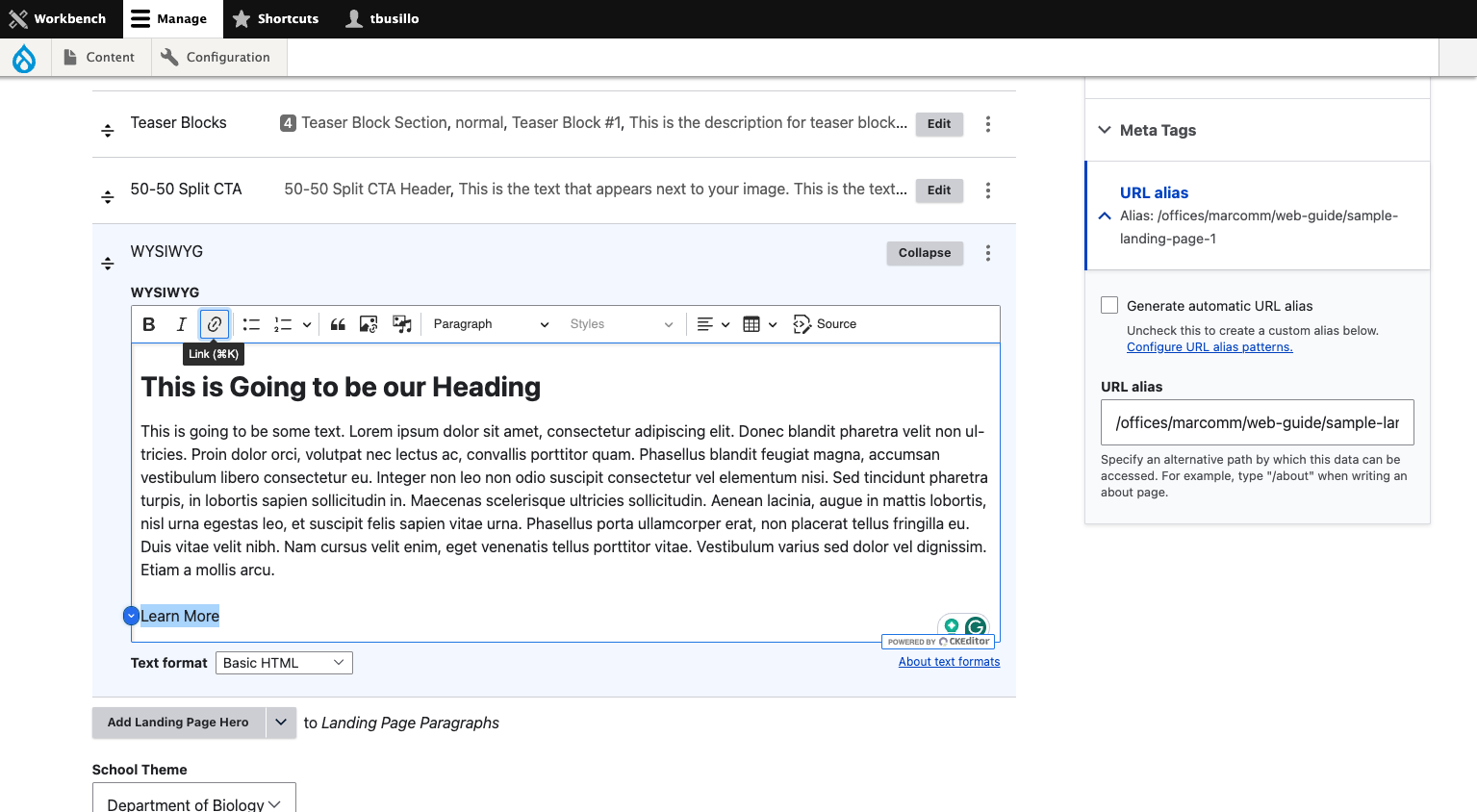Click the insert image icon
The height and width of the screenshot is (812, 1477).
(x=369, y=324)
